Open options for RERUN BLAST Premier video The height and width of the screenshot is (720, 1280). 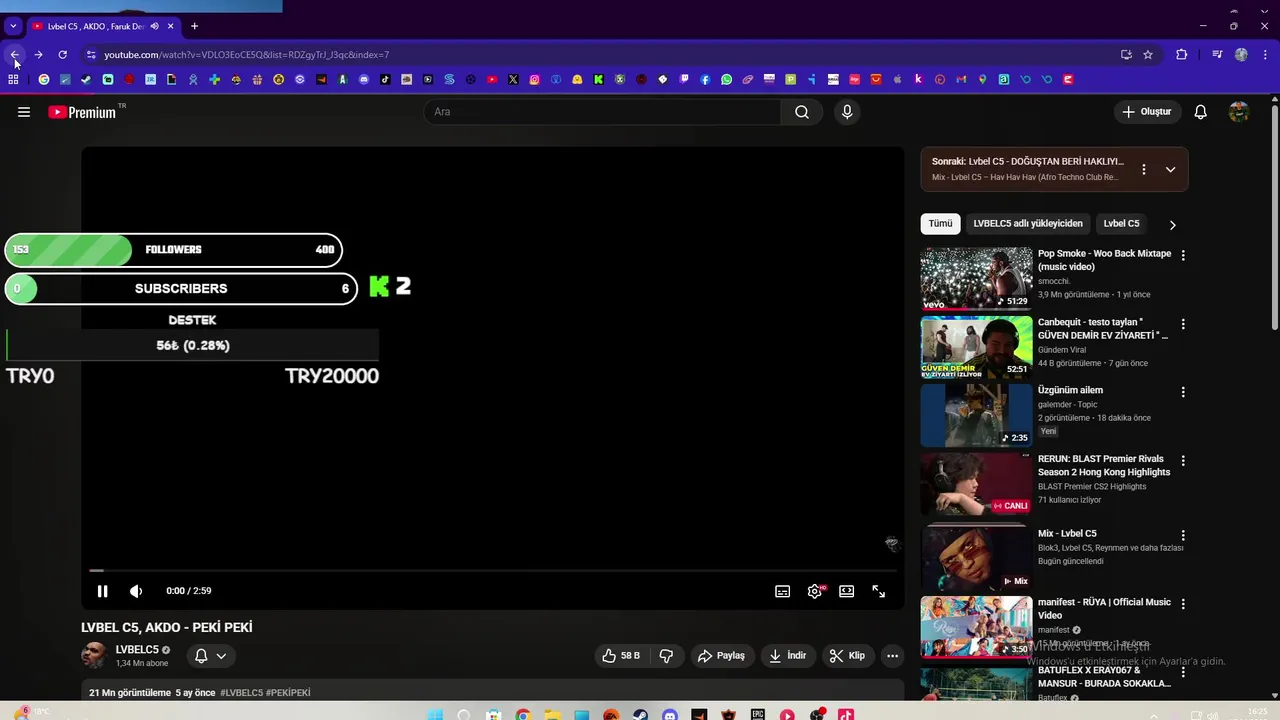click(x=1183, y=461)
